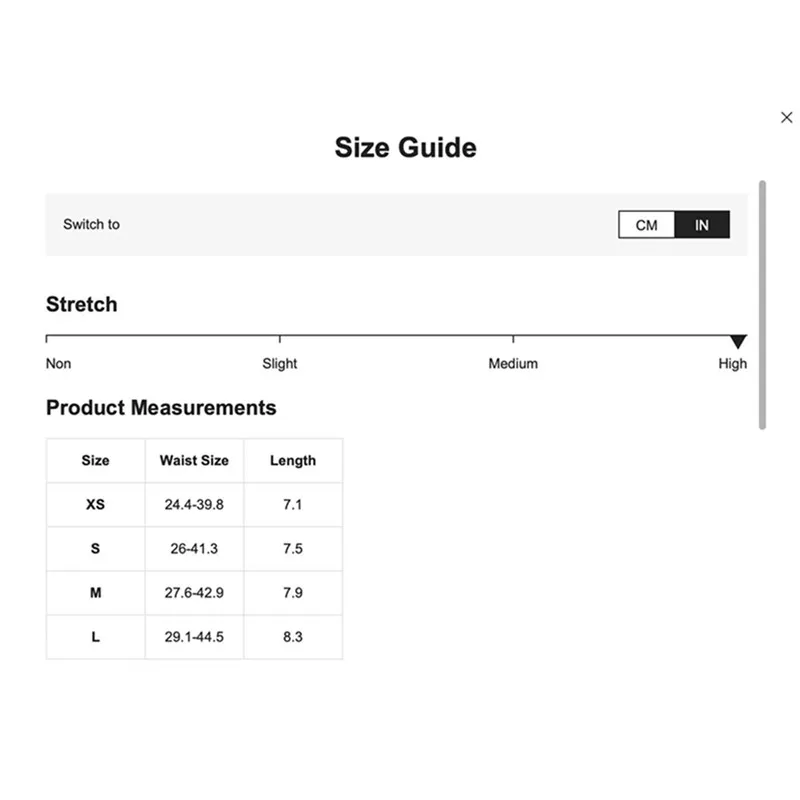
Task: Click the Product Measurements heading
Action: [161, 408]
